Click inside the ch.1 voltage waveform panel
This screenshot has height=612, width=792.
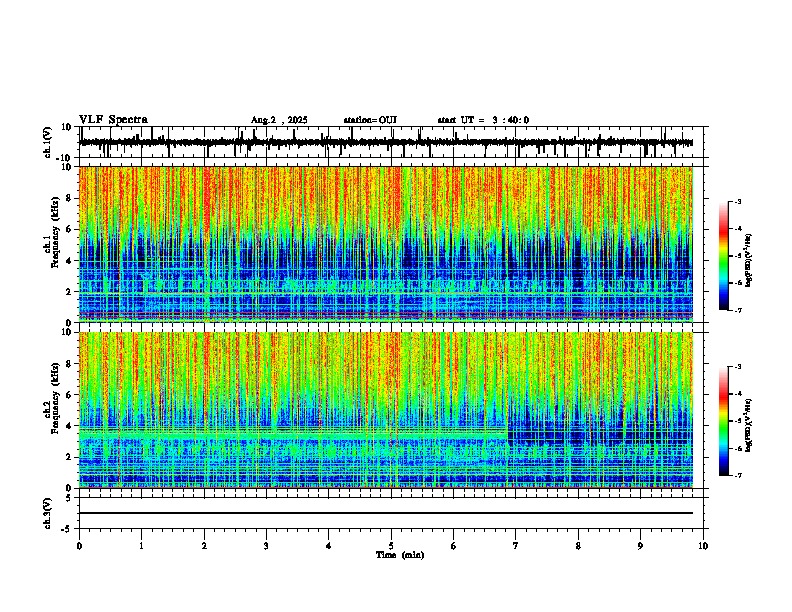click(393, 142)
